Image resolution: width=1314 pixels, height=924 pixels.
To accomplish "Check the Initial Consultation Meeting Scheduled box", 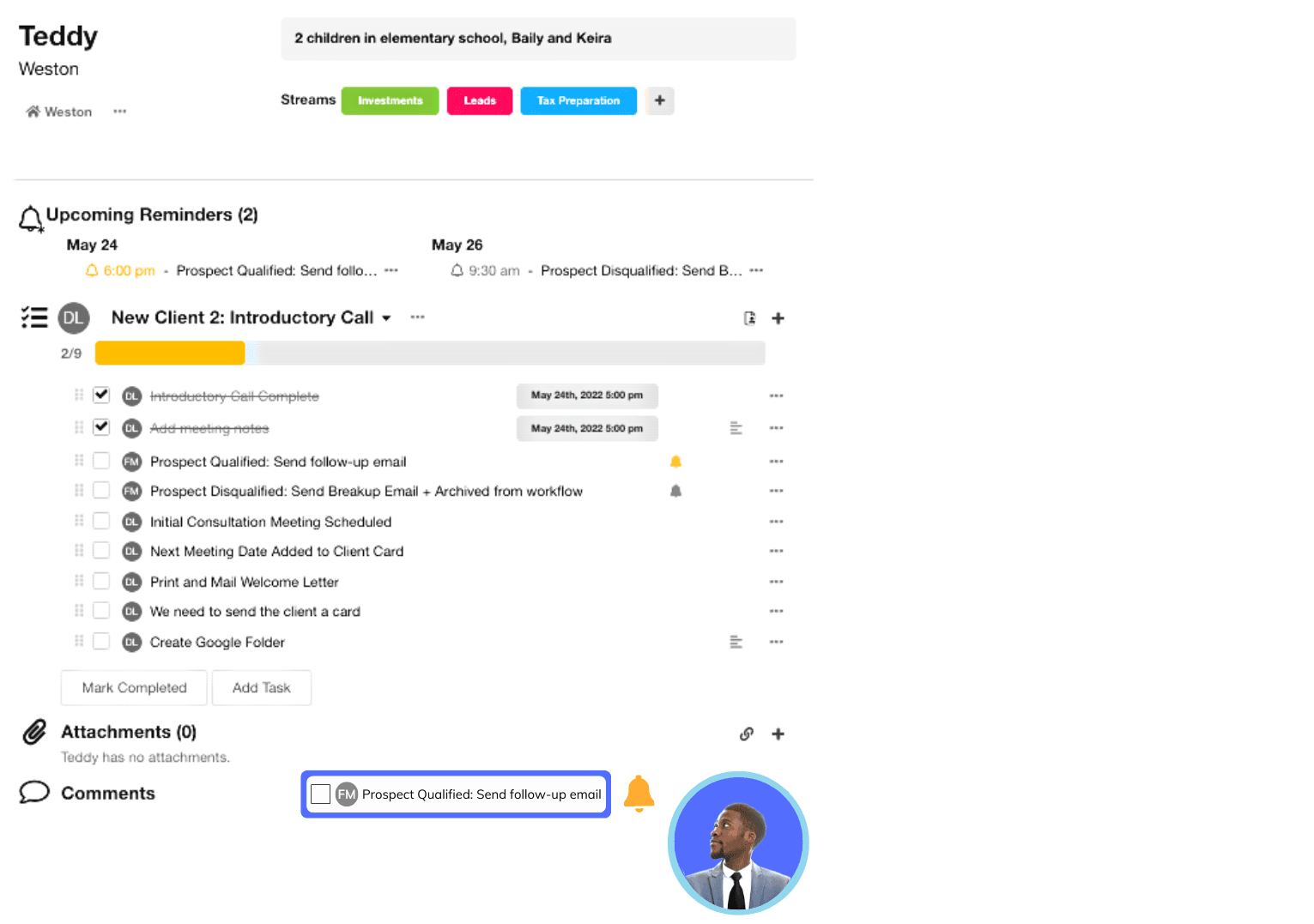I will click(x=101, y=521).
